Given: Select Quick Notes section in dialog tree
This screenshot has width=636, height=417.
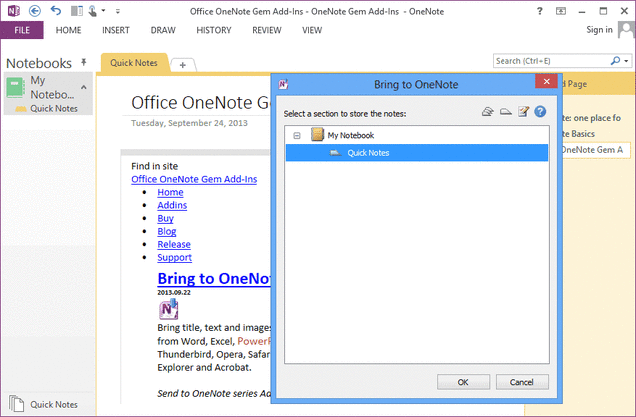Looking at the screenshot, I should [417, 153].
